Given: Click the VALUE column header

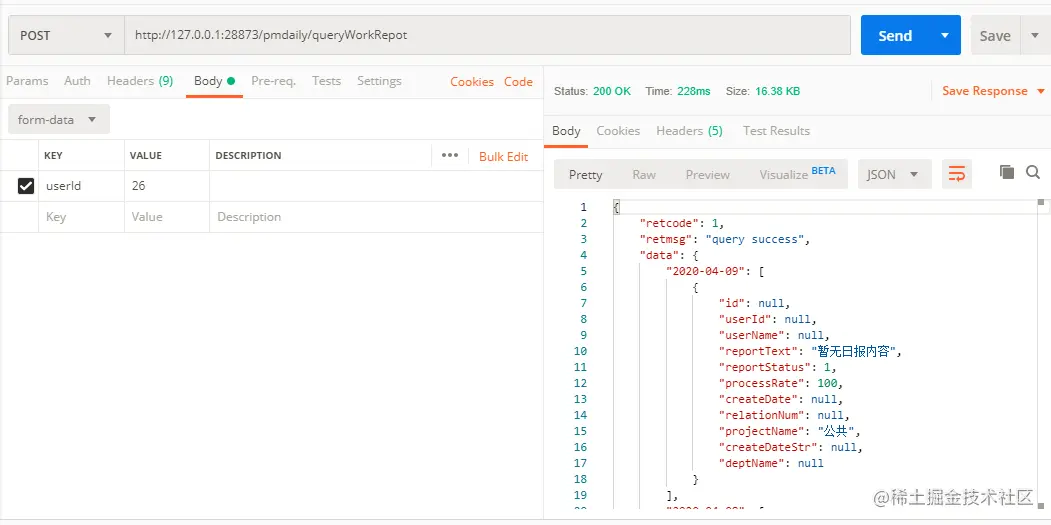Looking at the screenshot, I should point(145,156).
